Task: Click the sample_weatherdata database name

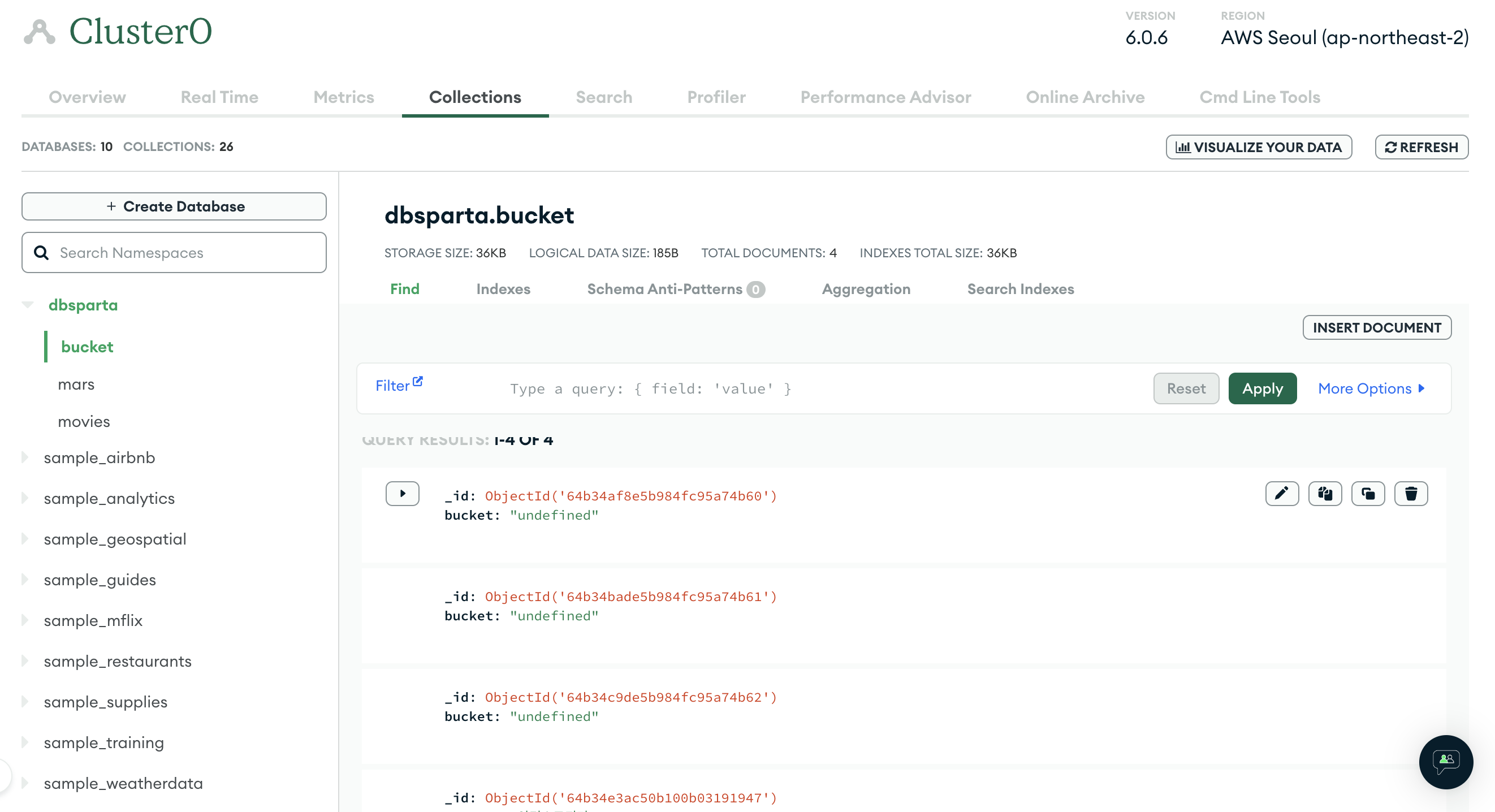Action: tap(123, 783)
